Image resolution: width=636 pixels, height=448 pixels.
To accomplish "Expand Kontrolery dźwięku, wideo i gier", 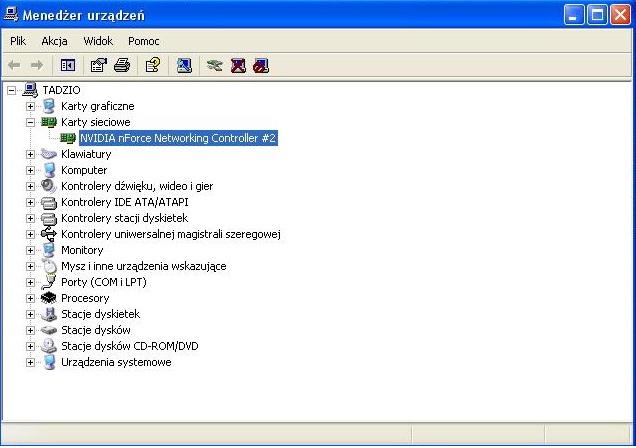I will (x=30, y=186).
